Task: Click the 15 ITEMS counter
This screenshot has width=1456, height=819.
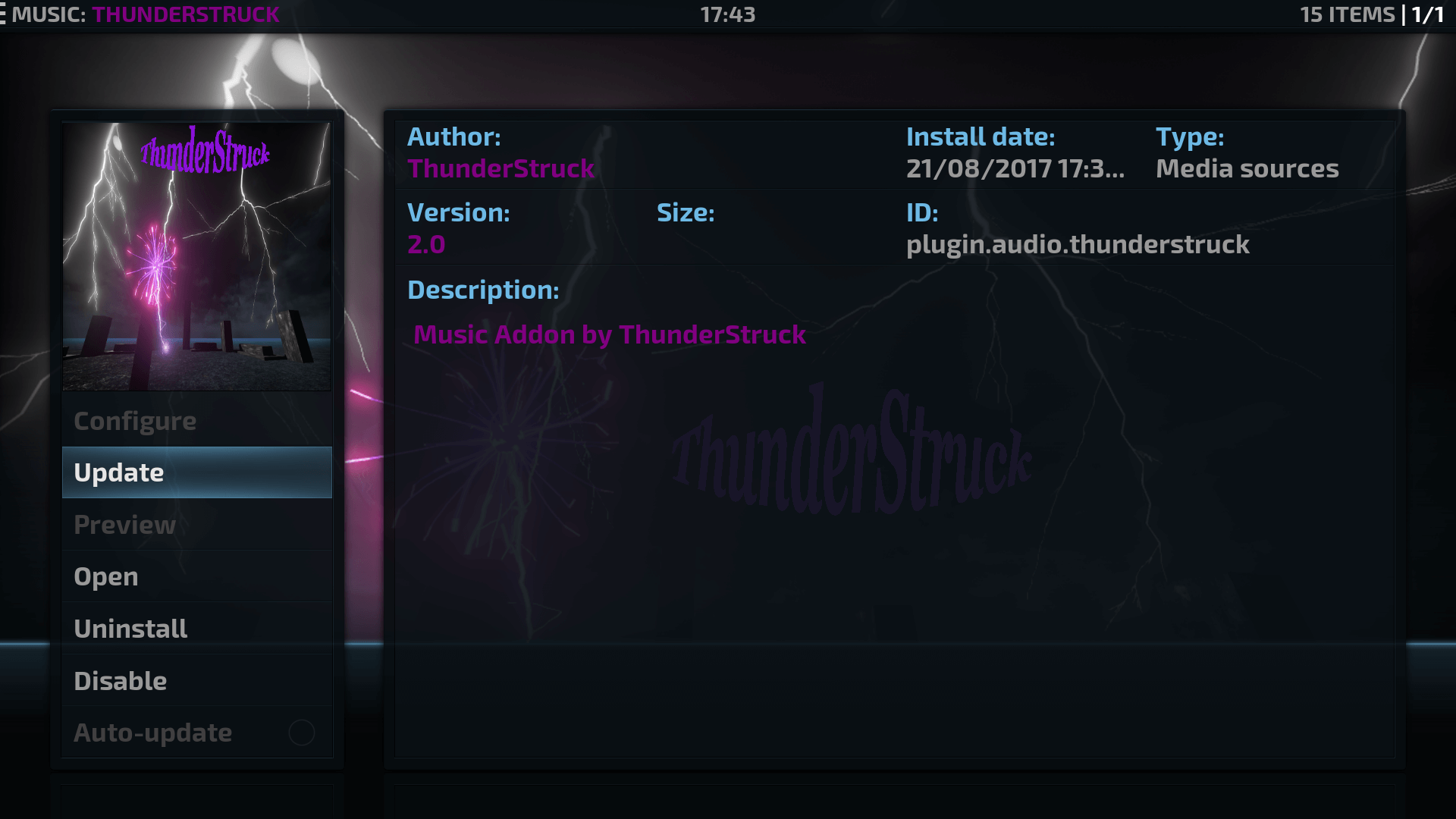Action: point(1348,14)
